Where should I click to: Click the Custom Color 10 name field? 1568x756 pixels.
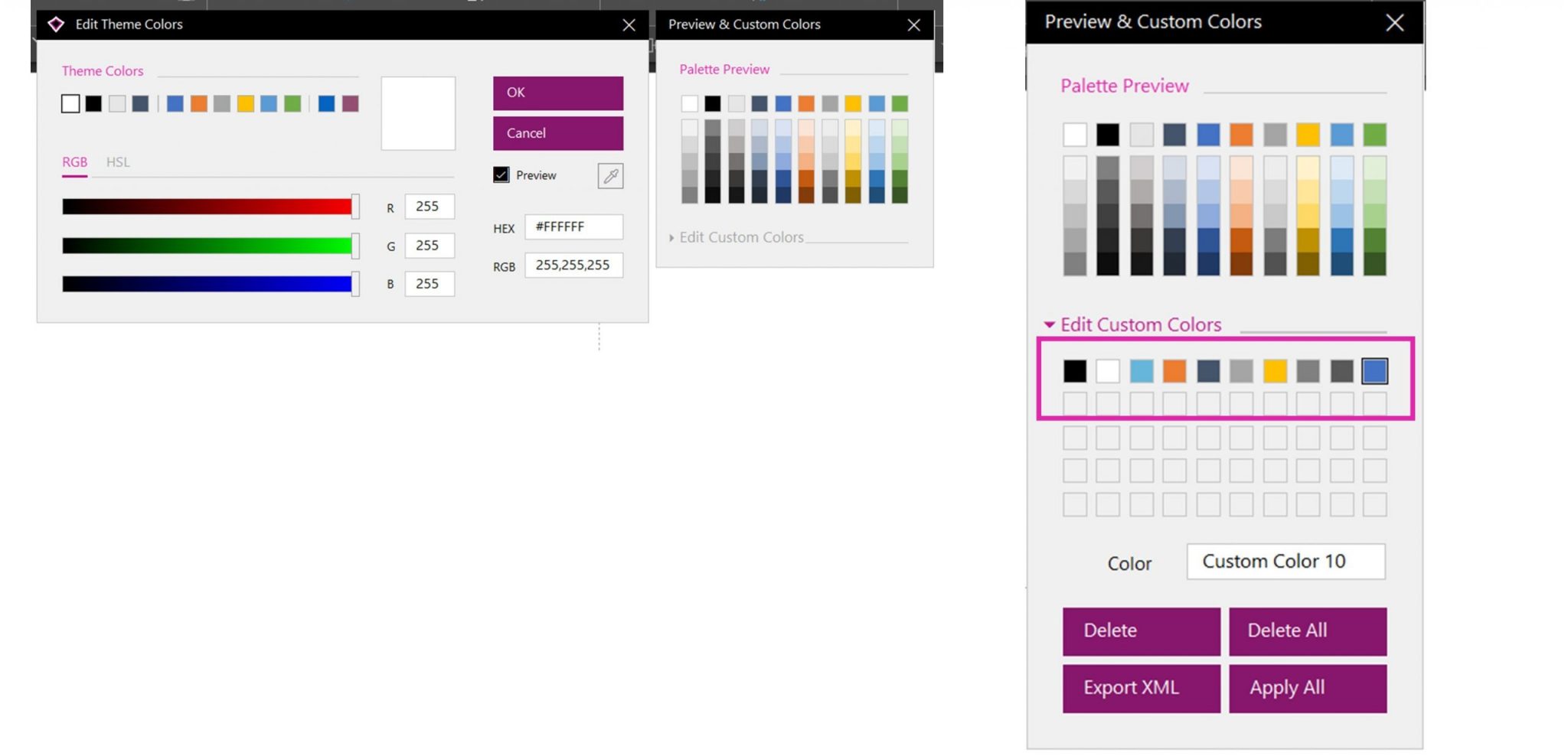[1285, 562]
